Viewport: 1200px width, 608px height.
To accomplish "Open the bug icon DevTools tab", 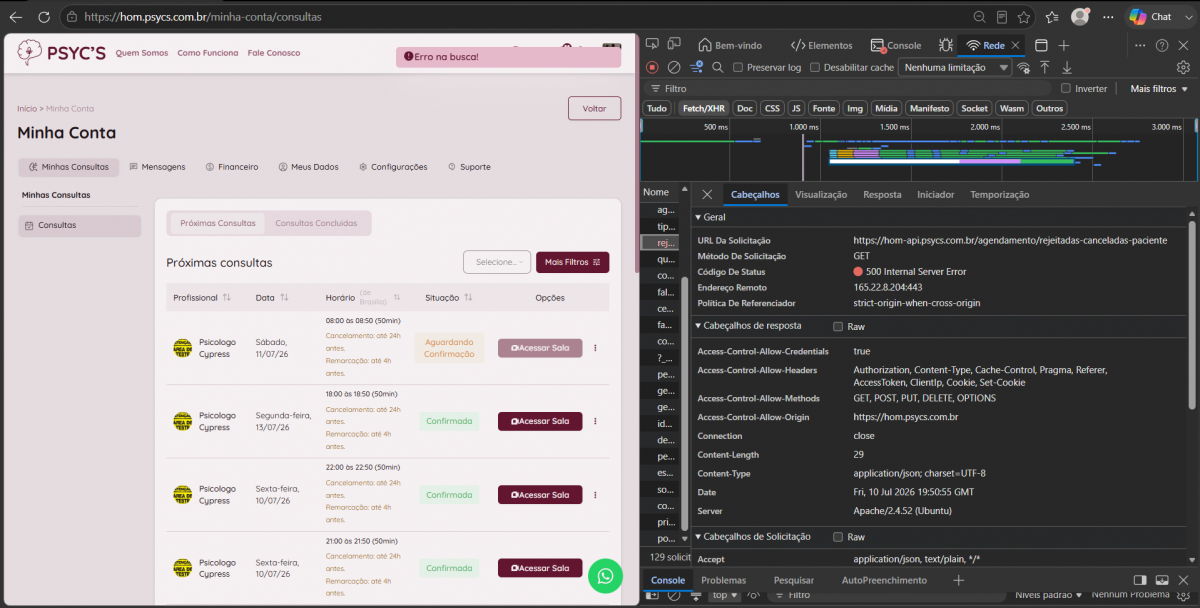I will point(946,45).
